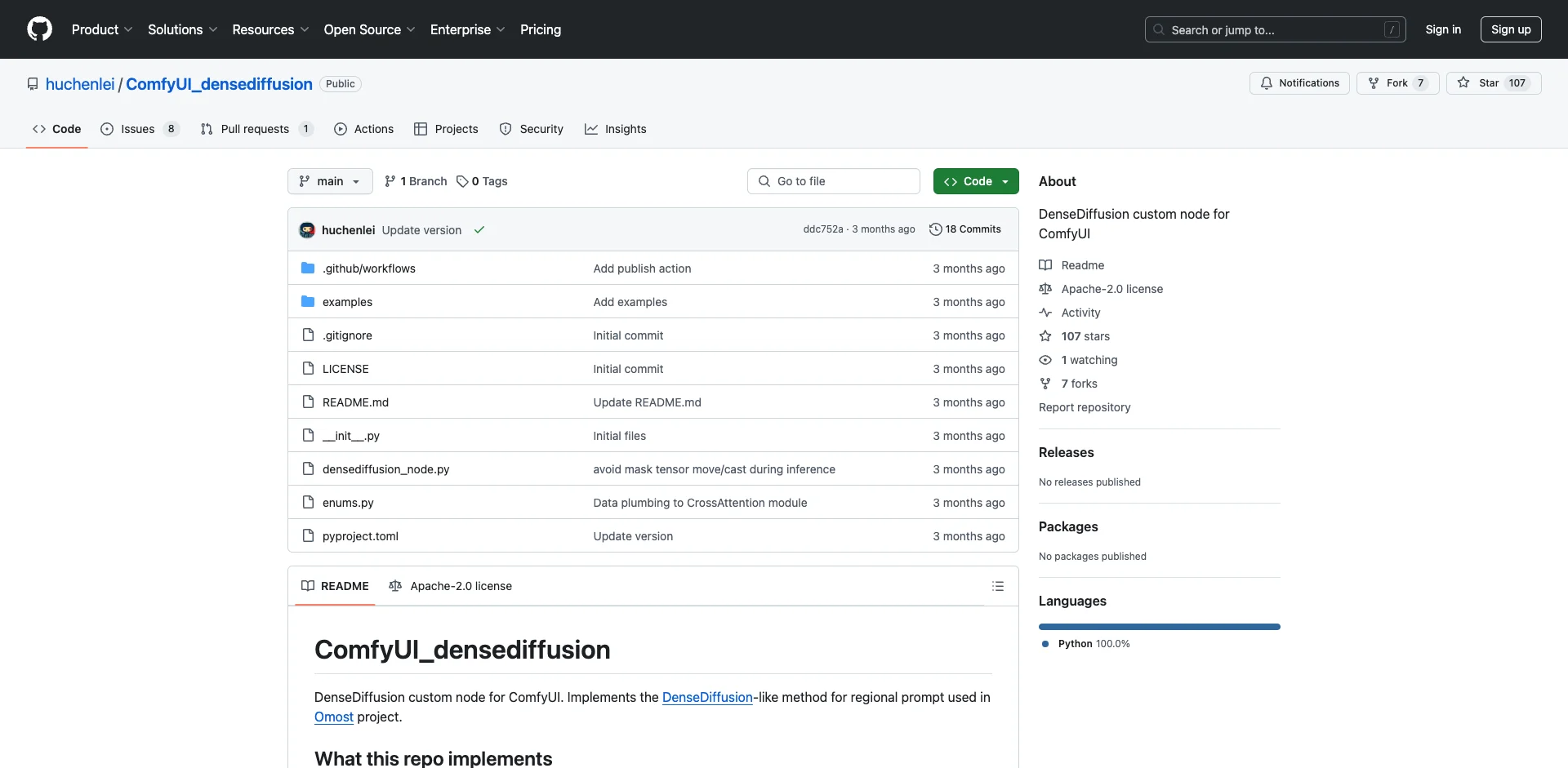This screenshot has height=768, width=1568.
Task: Open the enums.py file
Action: tap(348, 503)
